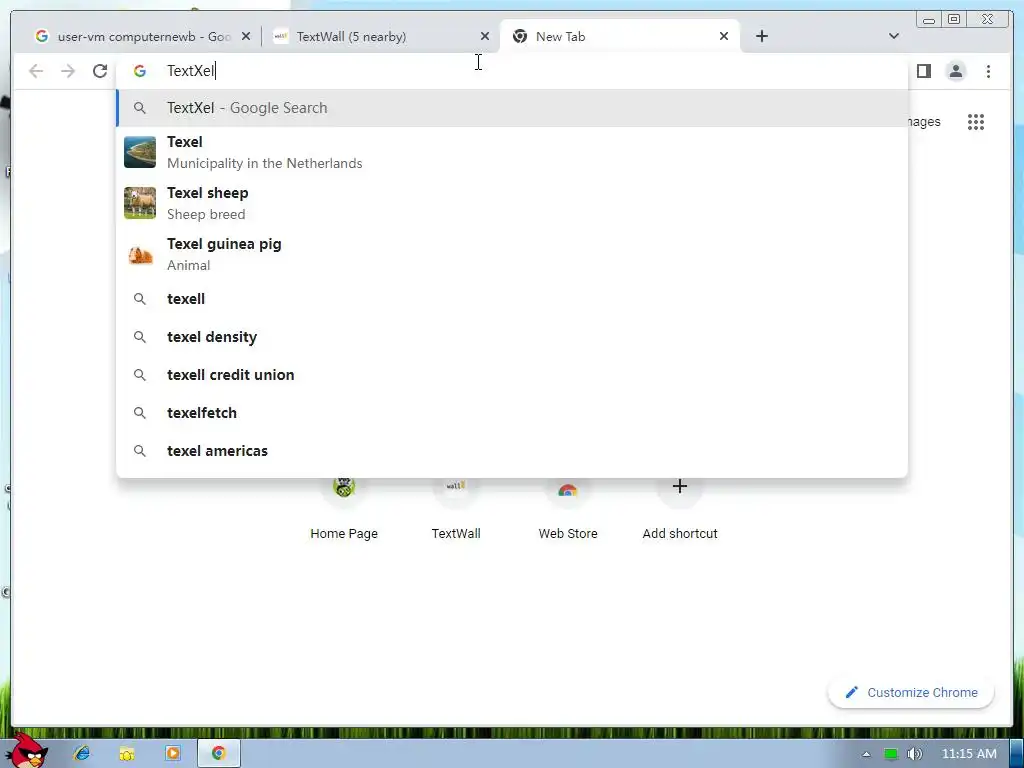Click the Show desktop button
The height and width of the screenshot is (768, 1024).
1017,754
